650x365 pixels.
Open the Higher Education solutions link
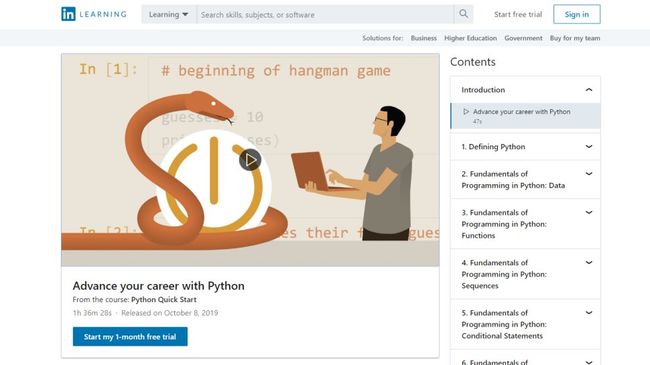click(x=471, y=38)
